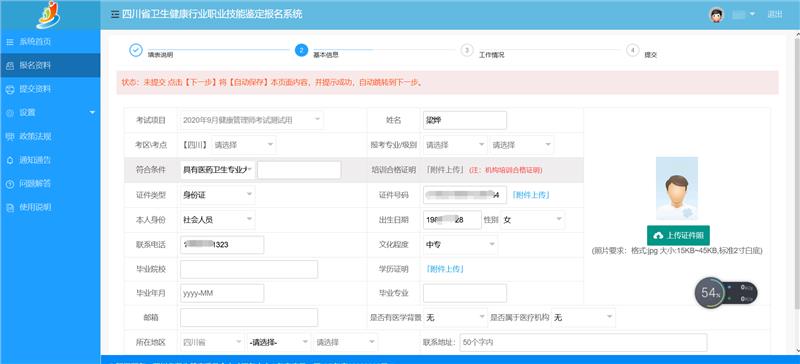Open 政策法规 in the sidebar
The height and width of the screenshot is (364, 800).
click(x=50, y=136)
